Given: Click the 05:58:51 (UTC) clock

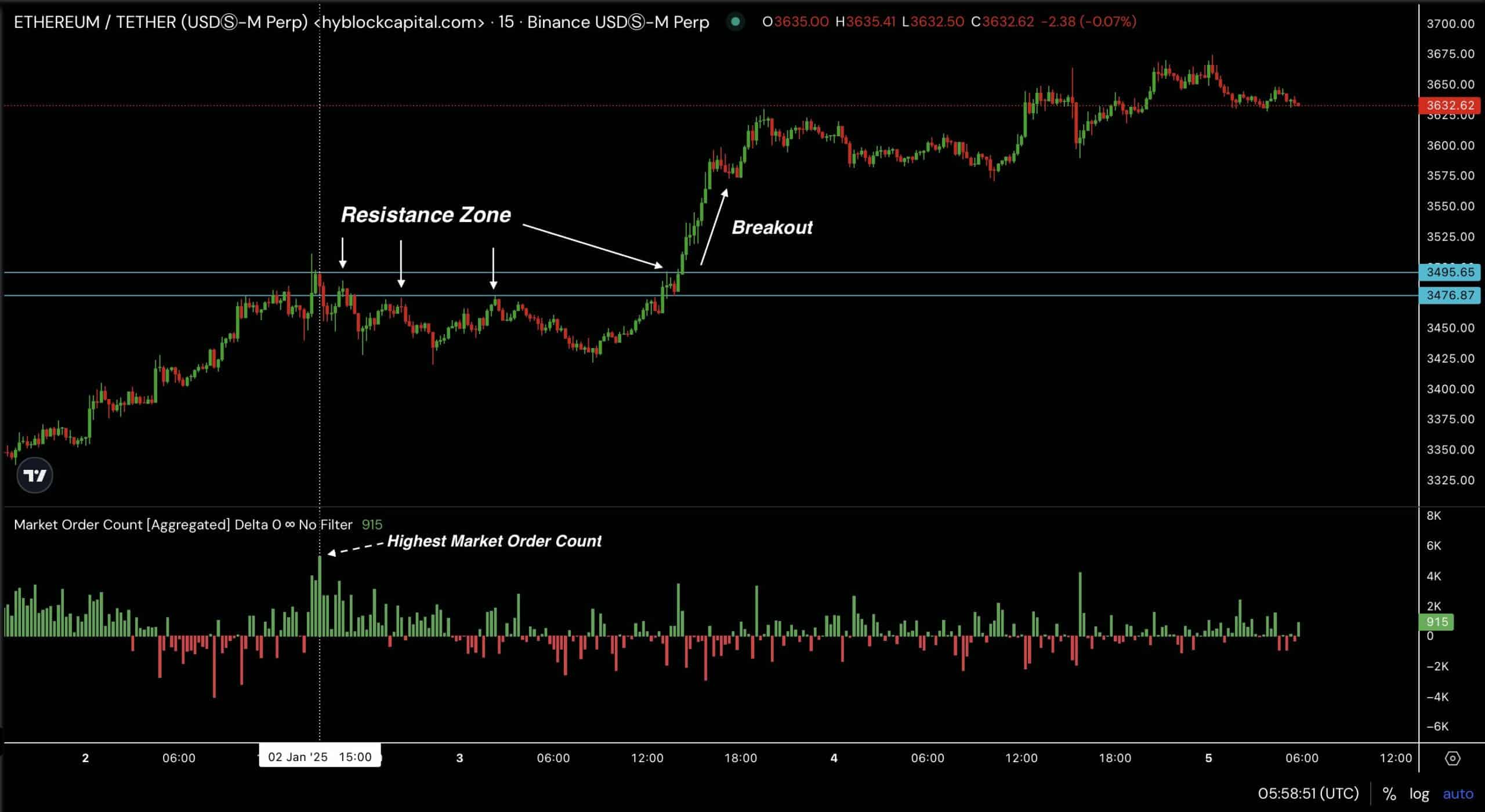Looking at the screenshot, I should [x=1308, y=793].
